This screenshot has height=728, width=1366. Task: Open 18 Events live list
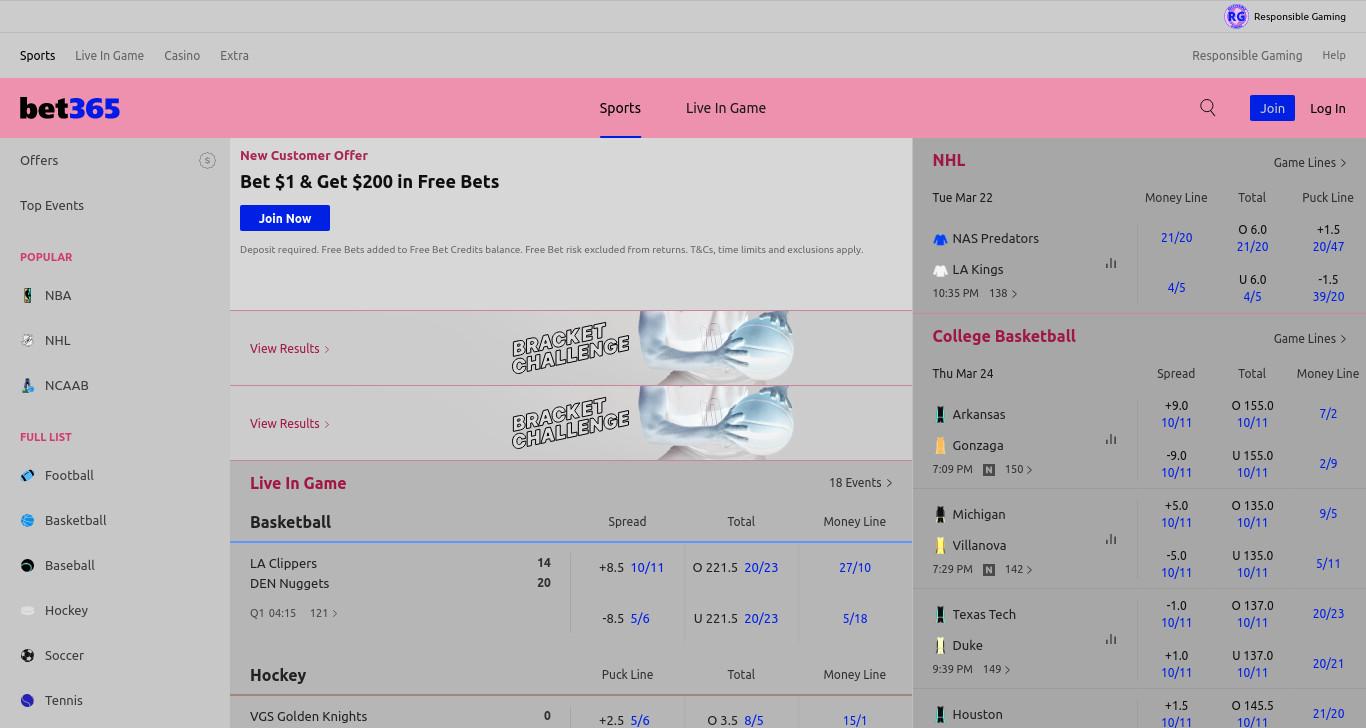(x=861, y=482)
